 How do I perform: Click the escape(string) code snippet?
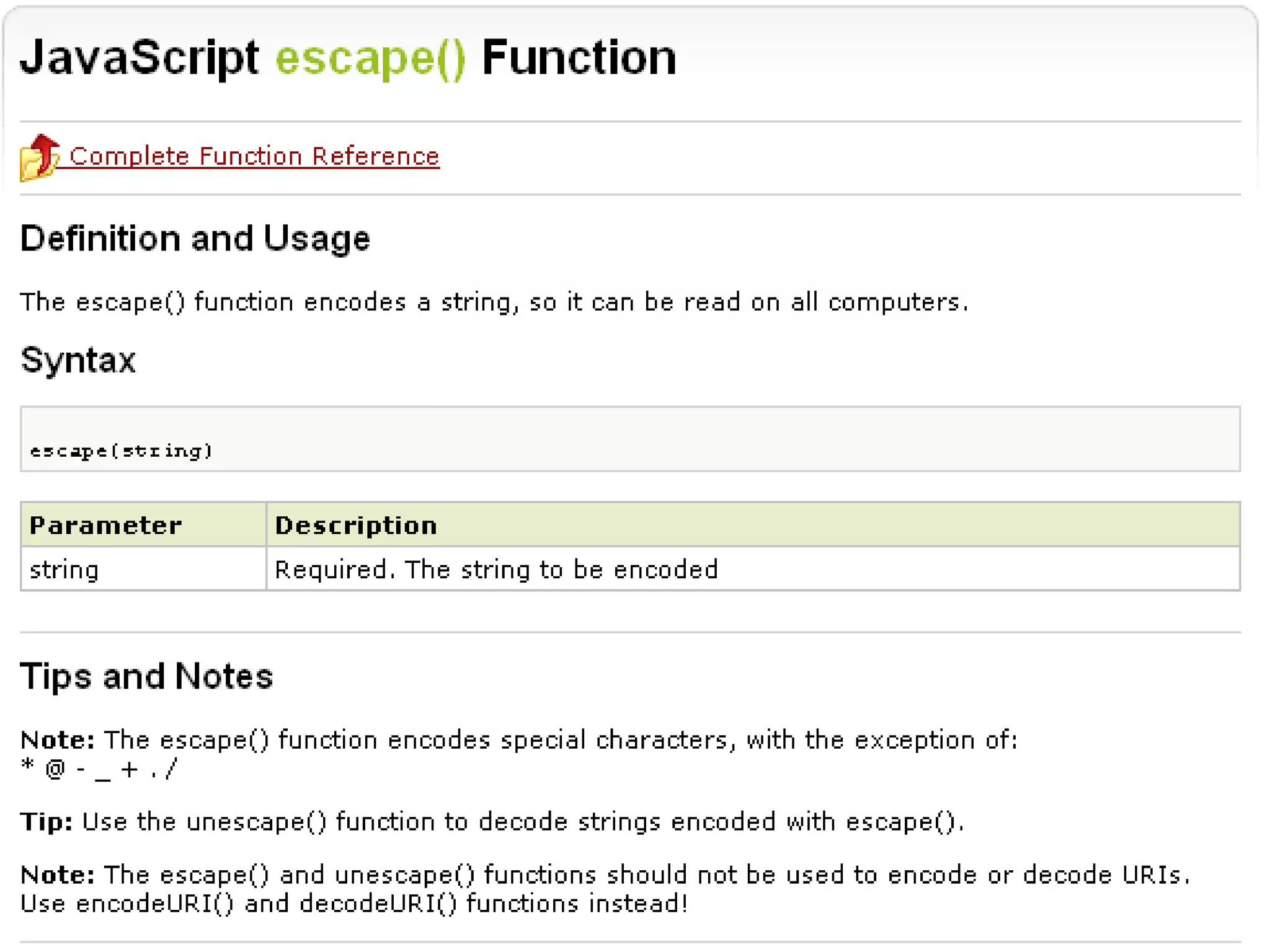122,451
